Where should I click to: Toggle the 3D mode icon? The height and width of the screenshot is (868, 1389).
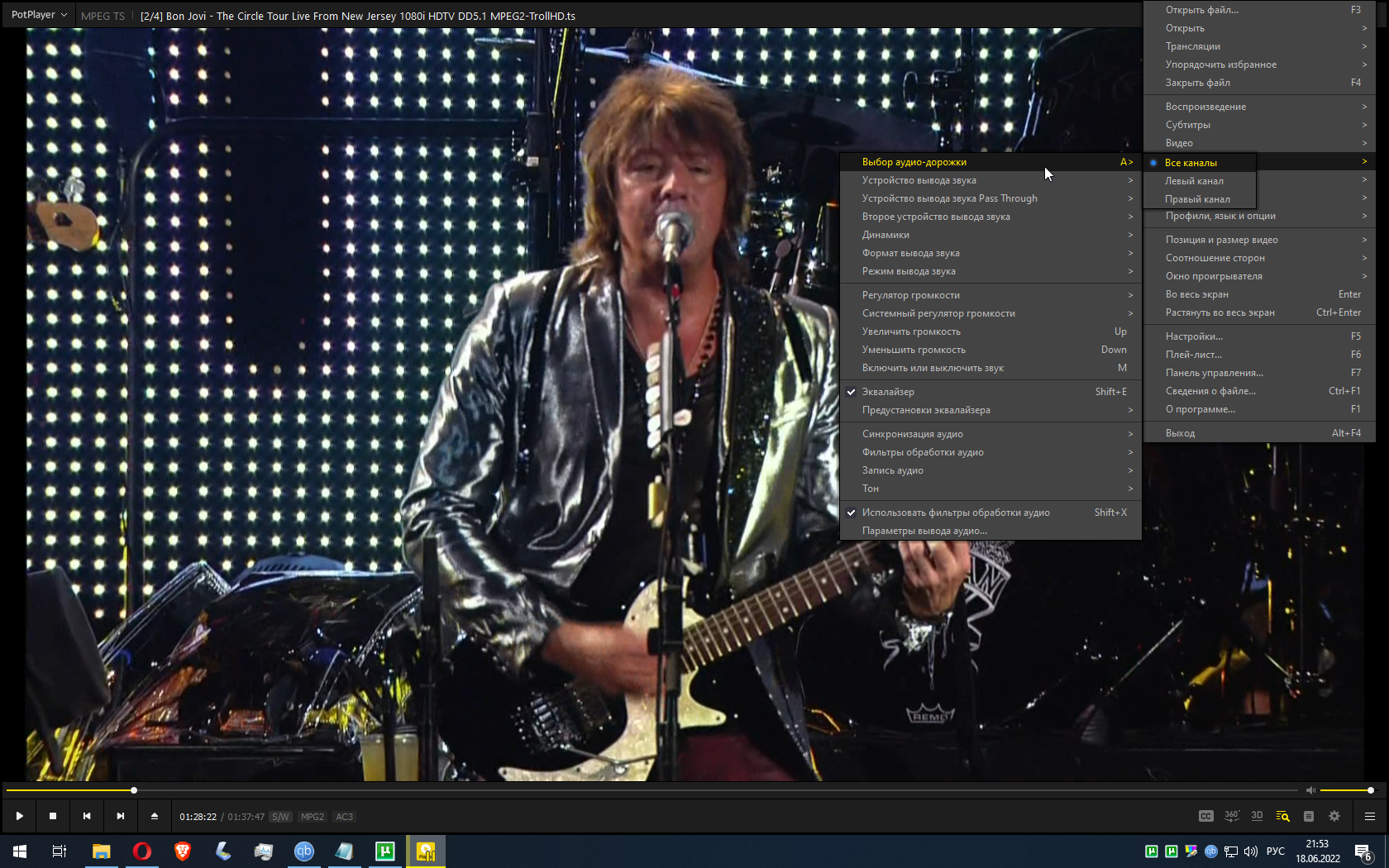1257,816
